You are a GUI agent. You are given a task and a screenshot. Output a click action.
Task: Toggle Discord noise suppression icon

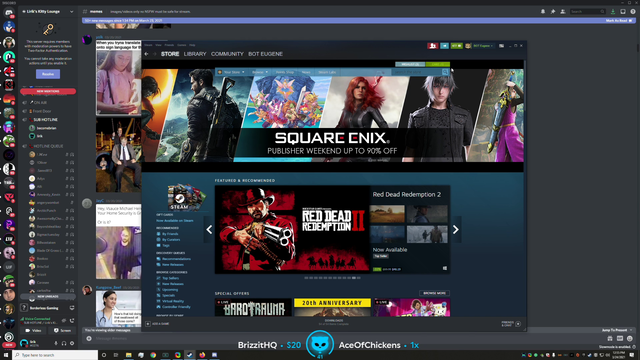(x=64, y=320)
